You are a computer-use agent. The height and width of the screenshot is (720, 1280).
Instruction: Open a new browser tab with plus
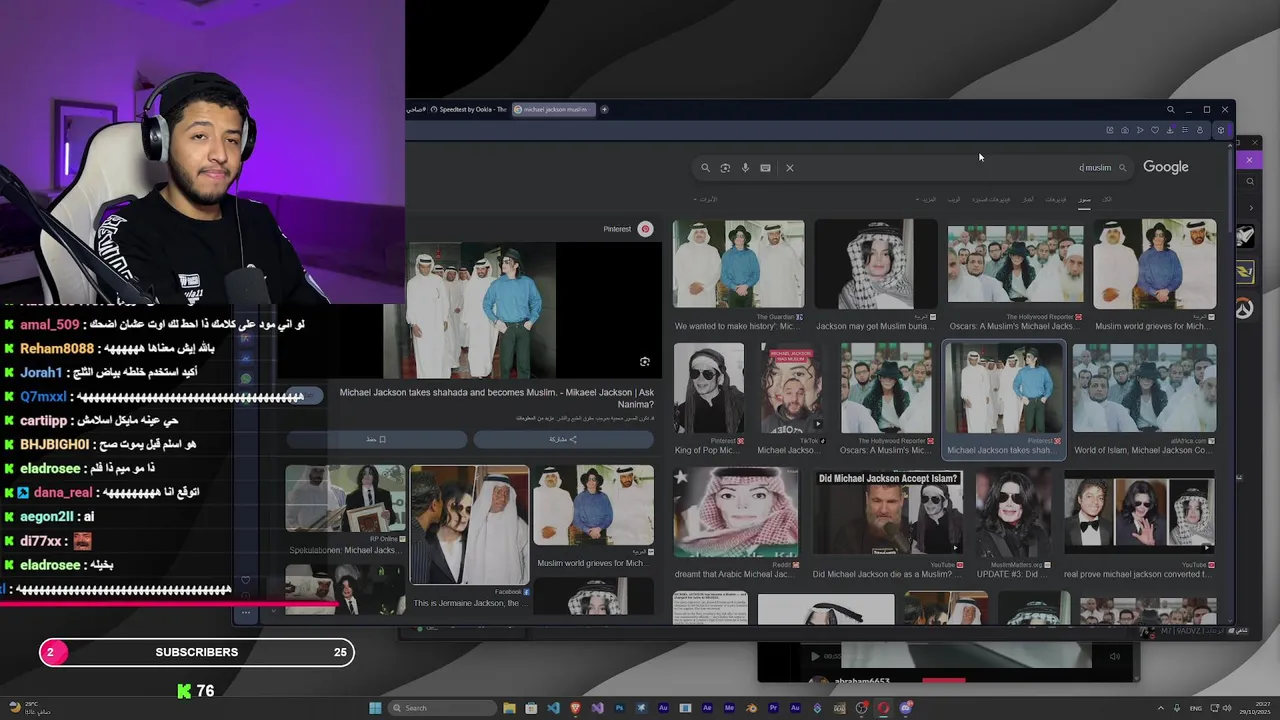[604, 110]
